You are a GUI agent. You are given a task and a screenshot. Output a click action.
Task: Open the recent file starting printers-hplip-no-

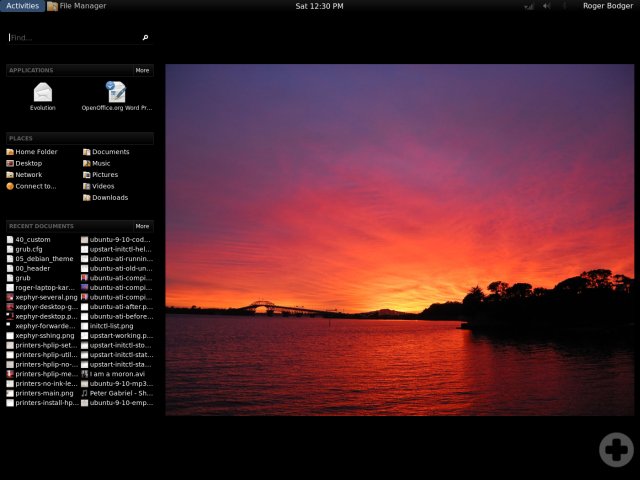[x=42, y=364]
